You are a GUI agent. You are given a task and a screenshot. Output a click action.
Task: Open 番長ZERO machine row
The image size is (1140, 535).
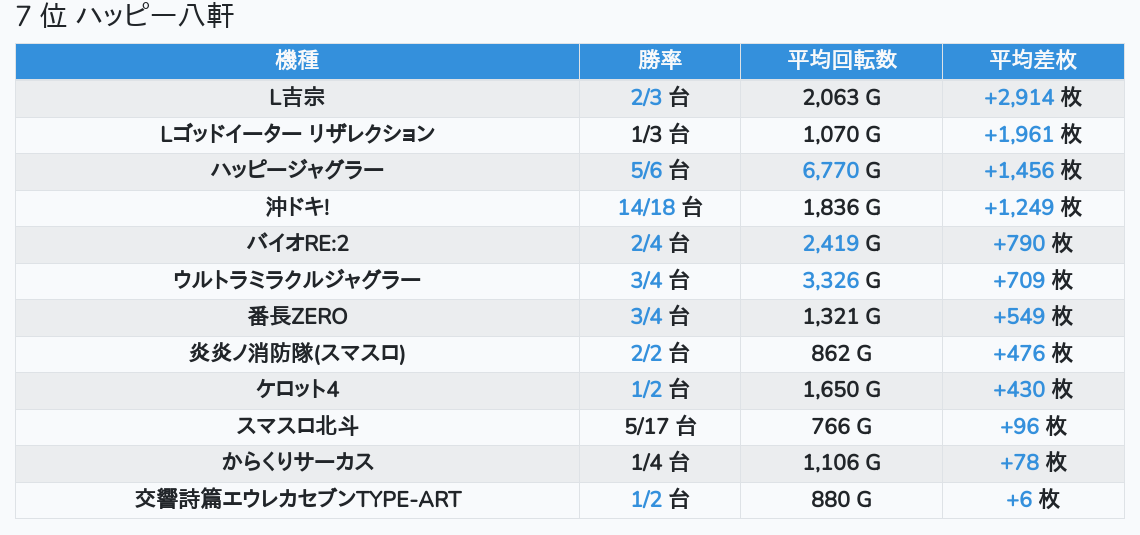[570, 318]
